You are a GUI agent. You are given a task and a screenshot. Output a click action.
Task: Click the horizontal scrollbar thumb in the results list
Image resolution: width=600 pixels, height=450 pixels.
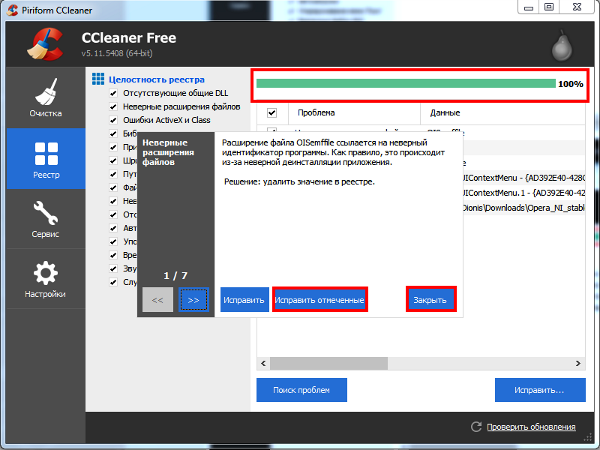(329, 364)
